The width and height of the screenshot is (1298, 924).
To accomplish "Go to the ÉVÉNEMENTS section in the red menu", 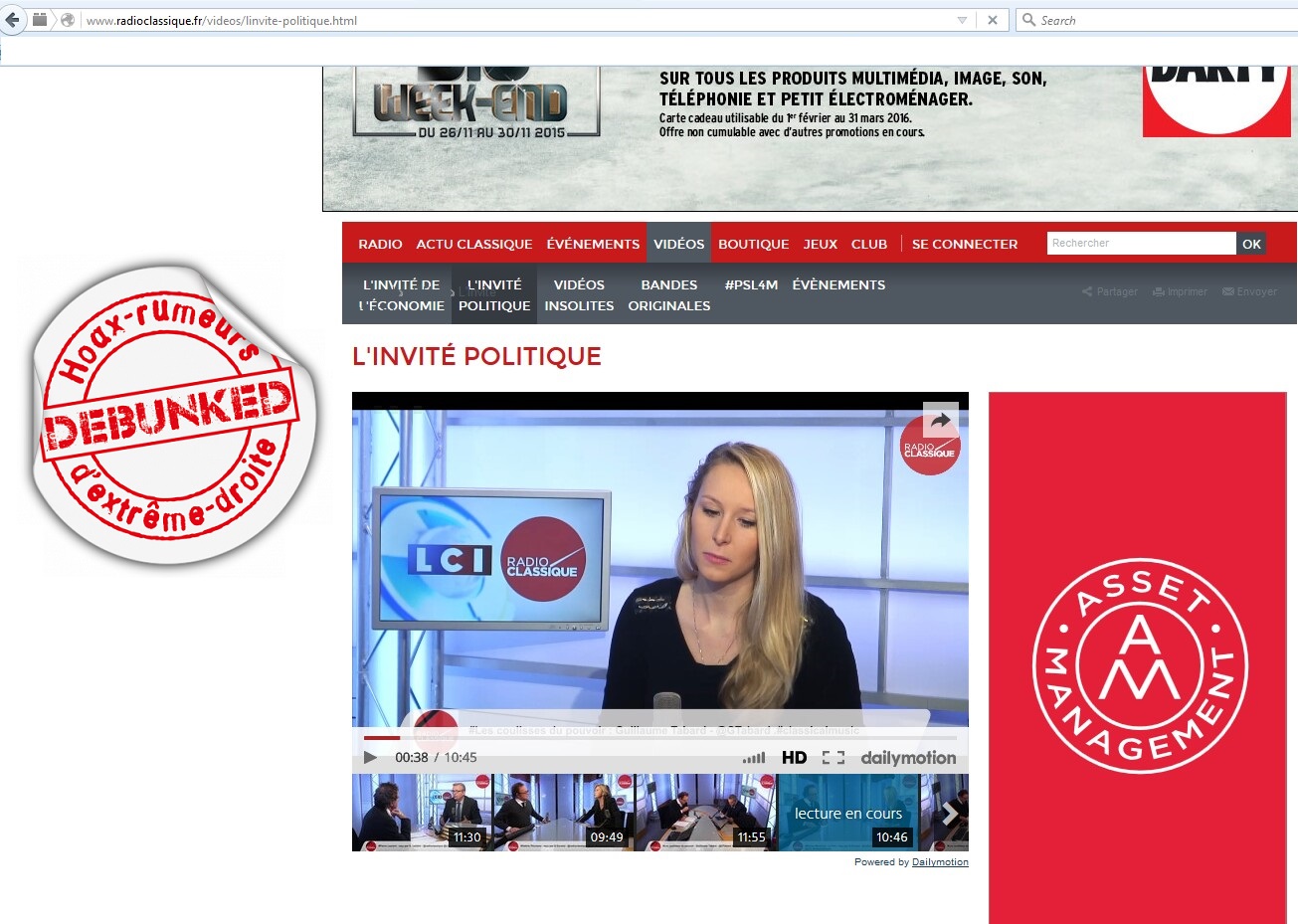I will pyautogui.click(x=593, y=244).
